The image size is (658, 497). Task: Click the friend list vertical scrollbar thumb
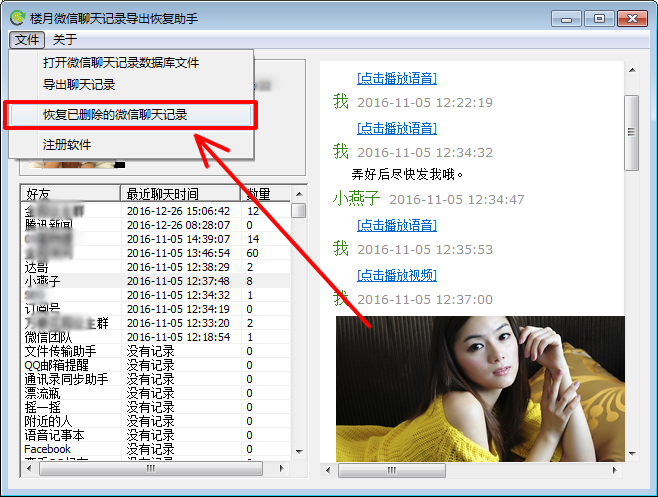coord(299,211)
